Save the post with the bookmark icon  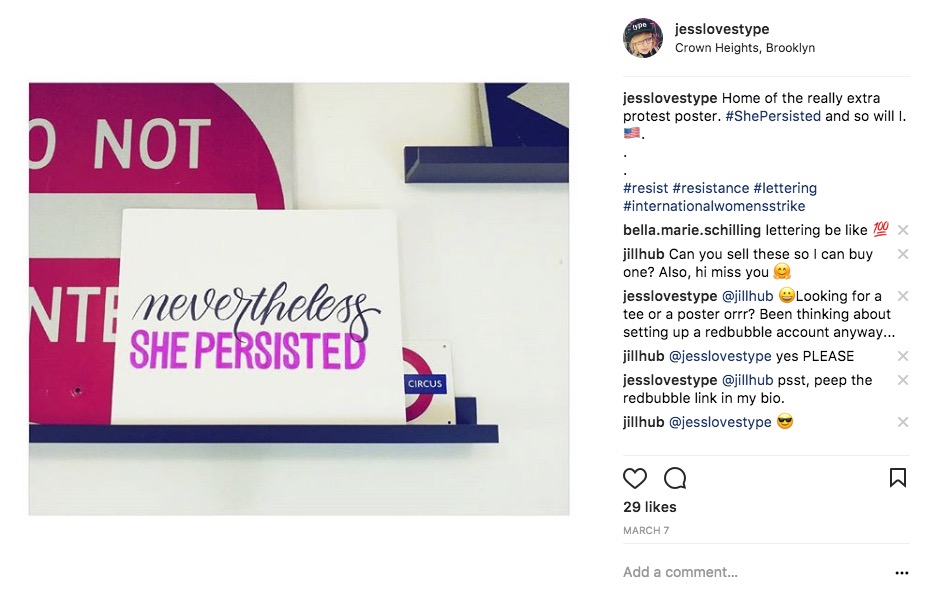click(898, 478)
